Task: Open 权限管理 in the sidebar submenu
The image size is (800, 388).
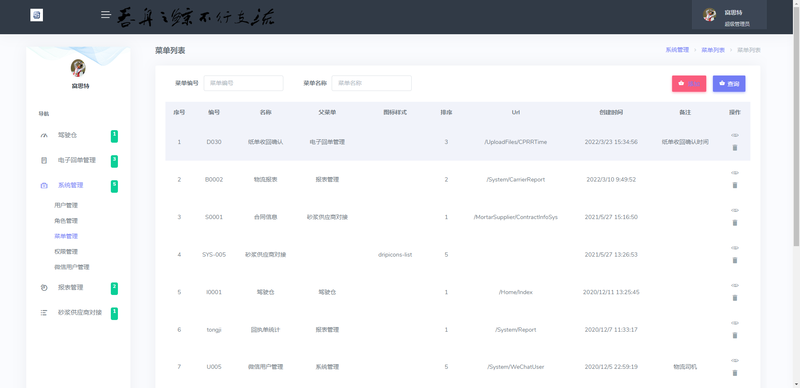Action: pyautogui.click(x=66, y=251)
